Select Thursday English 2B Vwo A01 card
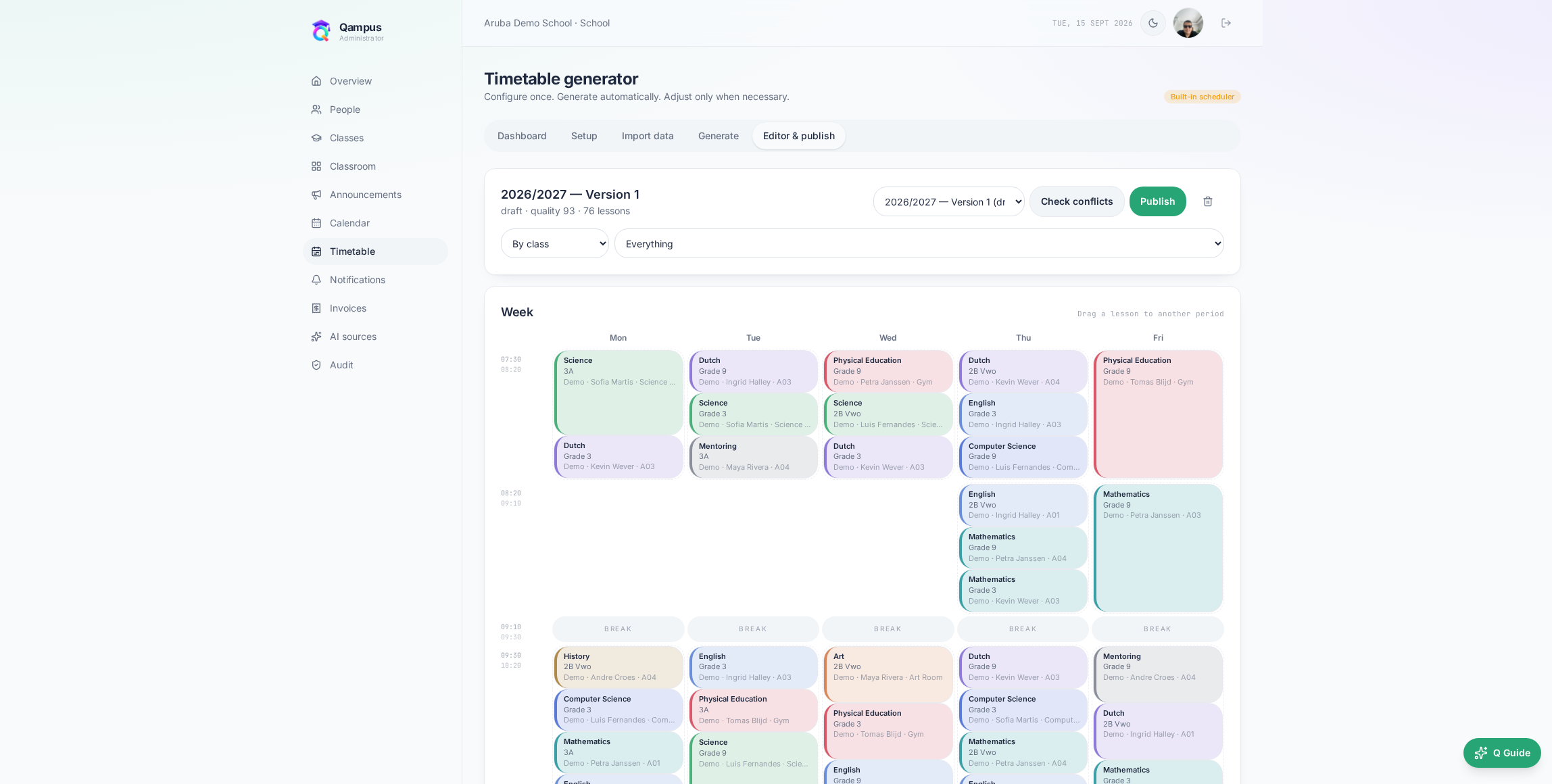Viewport: 1552px width, 784px height. click(1023, 505)
